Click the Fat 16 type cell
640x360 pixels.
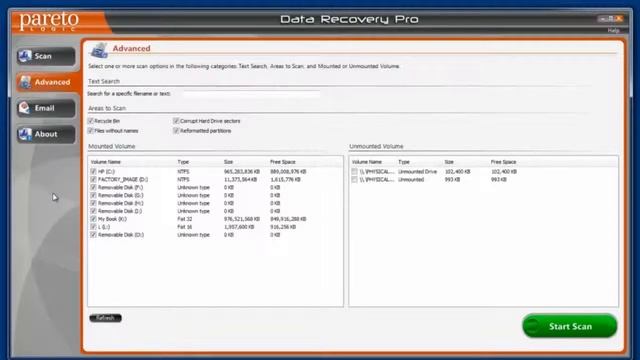pyautogui.click(x=184, y=227)
